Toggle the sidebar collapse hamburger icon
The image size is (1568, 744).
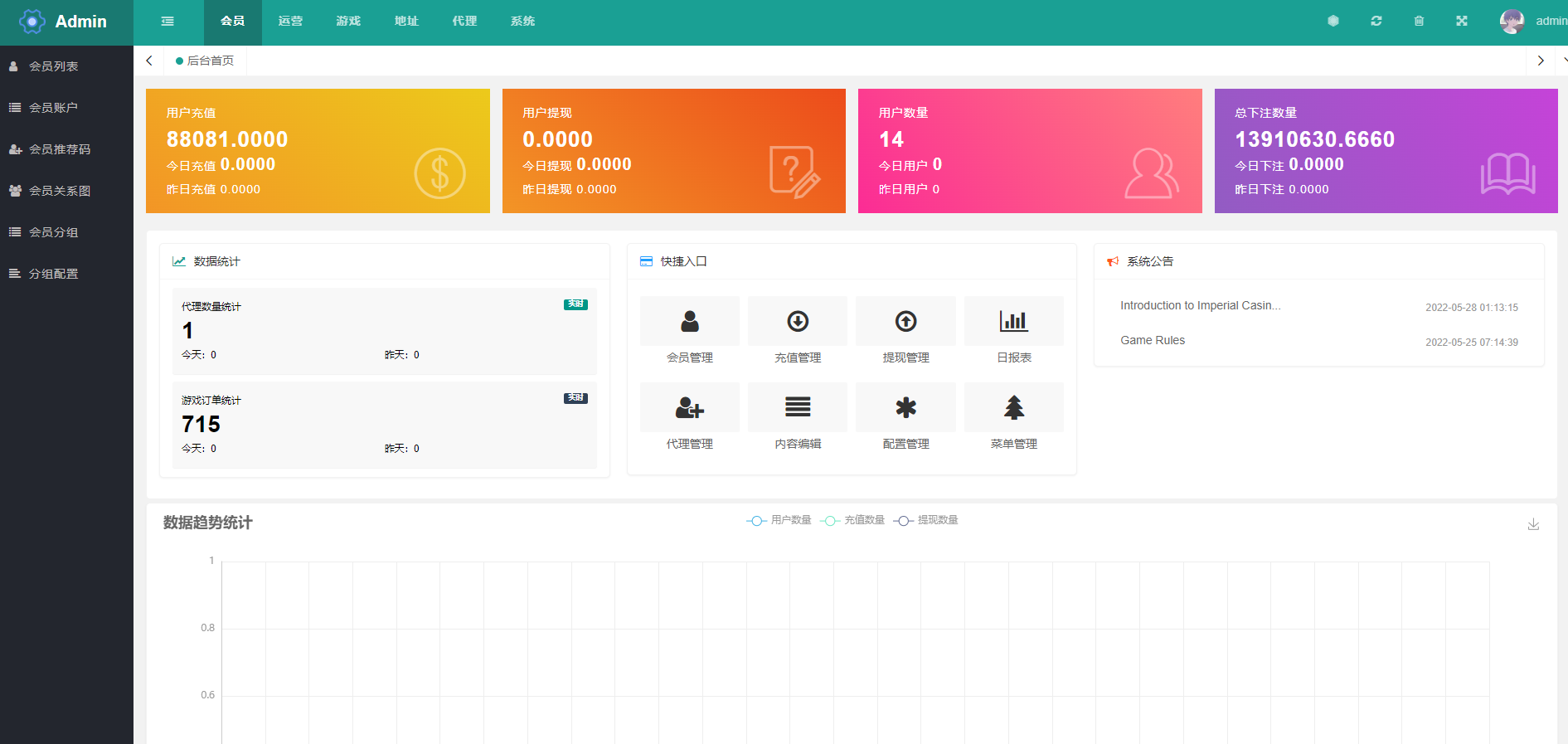click(167, 22)
